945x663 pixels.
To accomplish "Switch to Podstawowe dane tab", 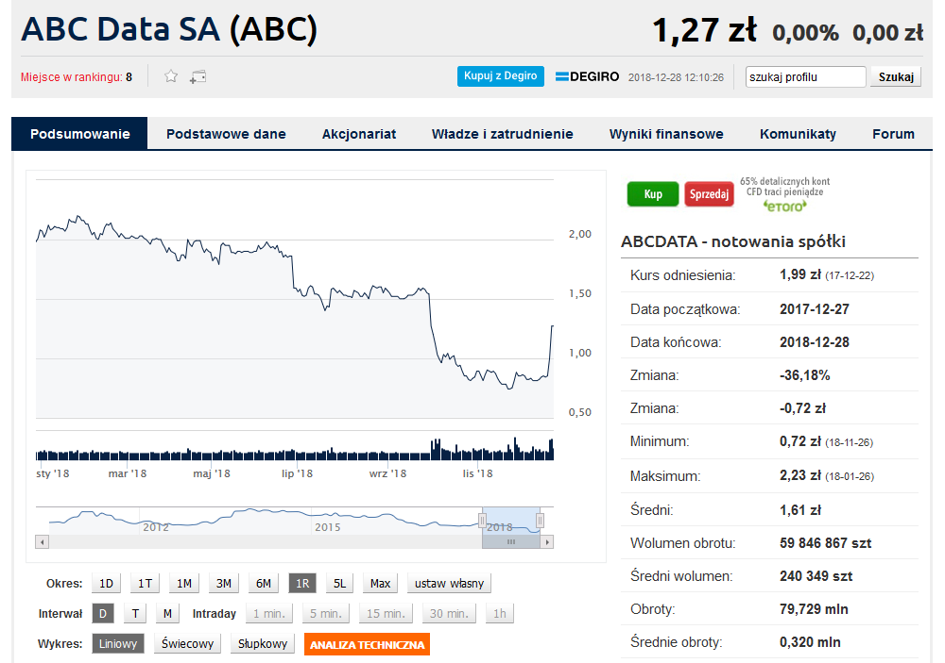I will click(226, 134).
